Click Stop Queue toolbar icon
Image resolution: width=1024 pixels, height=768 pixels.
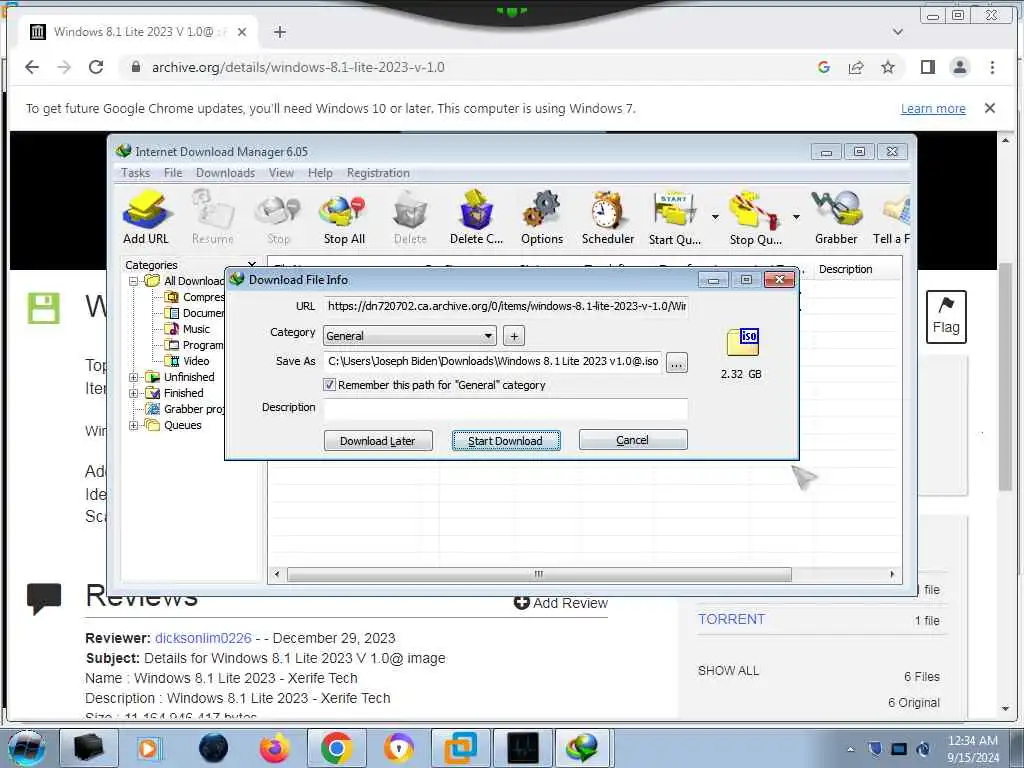tap(755, 217)
